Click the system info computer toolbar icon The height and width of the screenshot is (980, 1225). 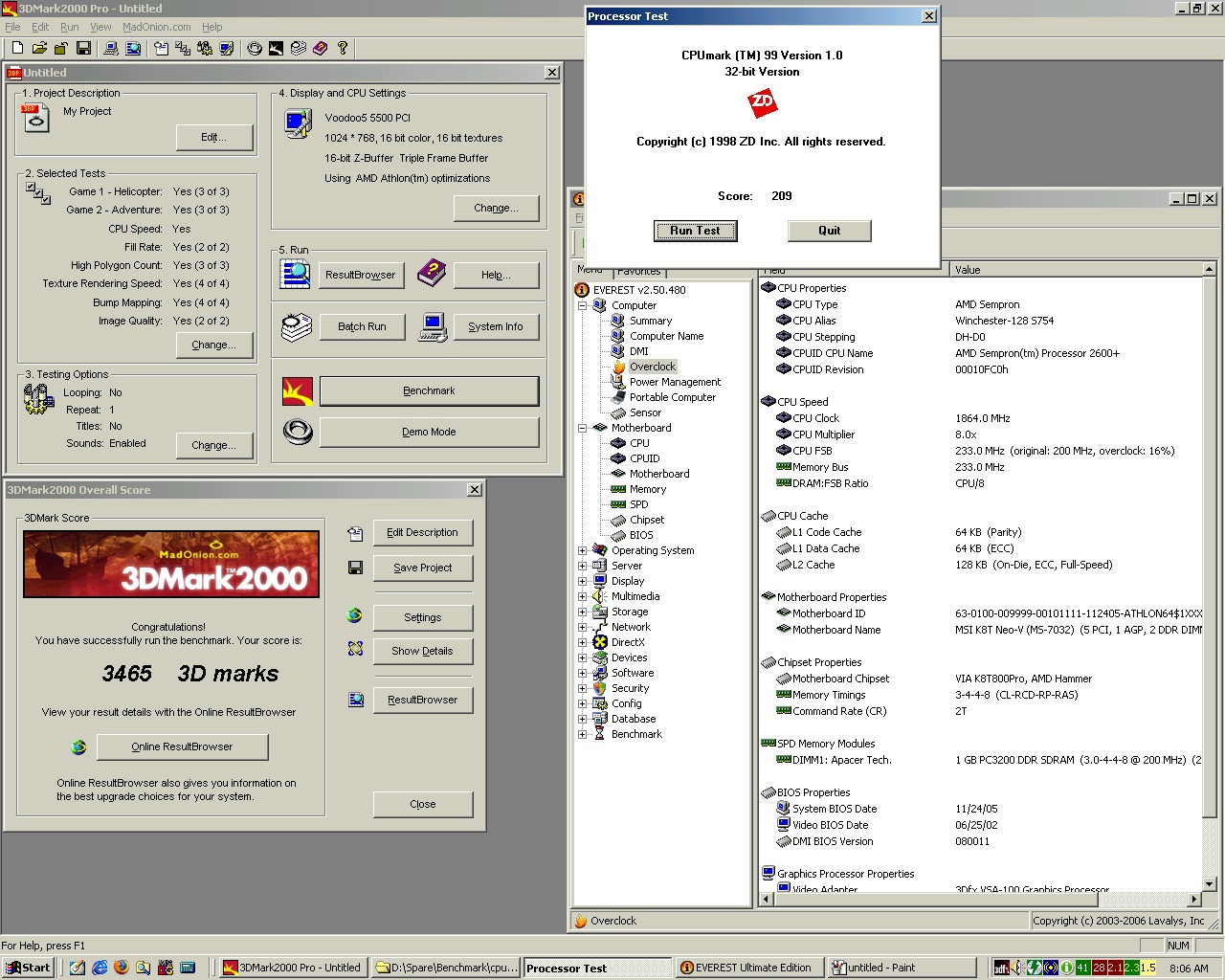[111, 48]
